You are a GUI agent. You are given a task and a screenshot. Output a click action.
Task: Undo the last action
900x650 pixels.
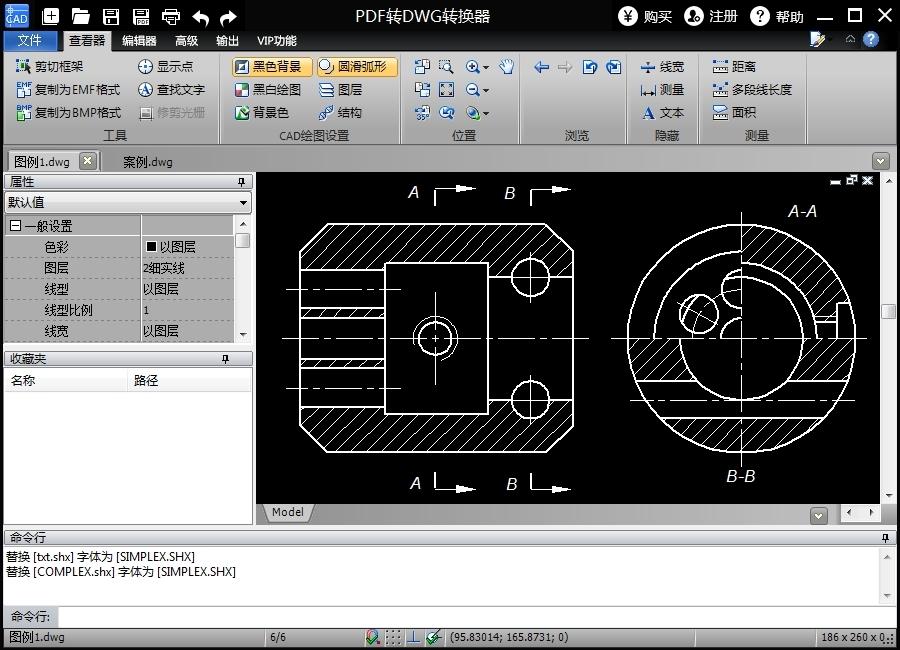[200, 18]
